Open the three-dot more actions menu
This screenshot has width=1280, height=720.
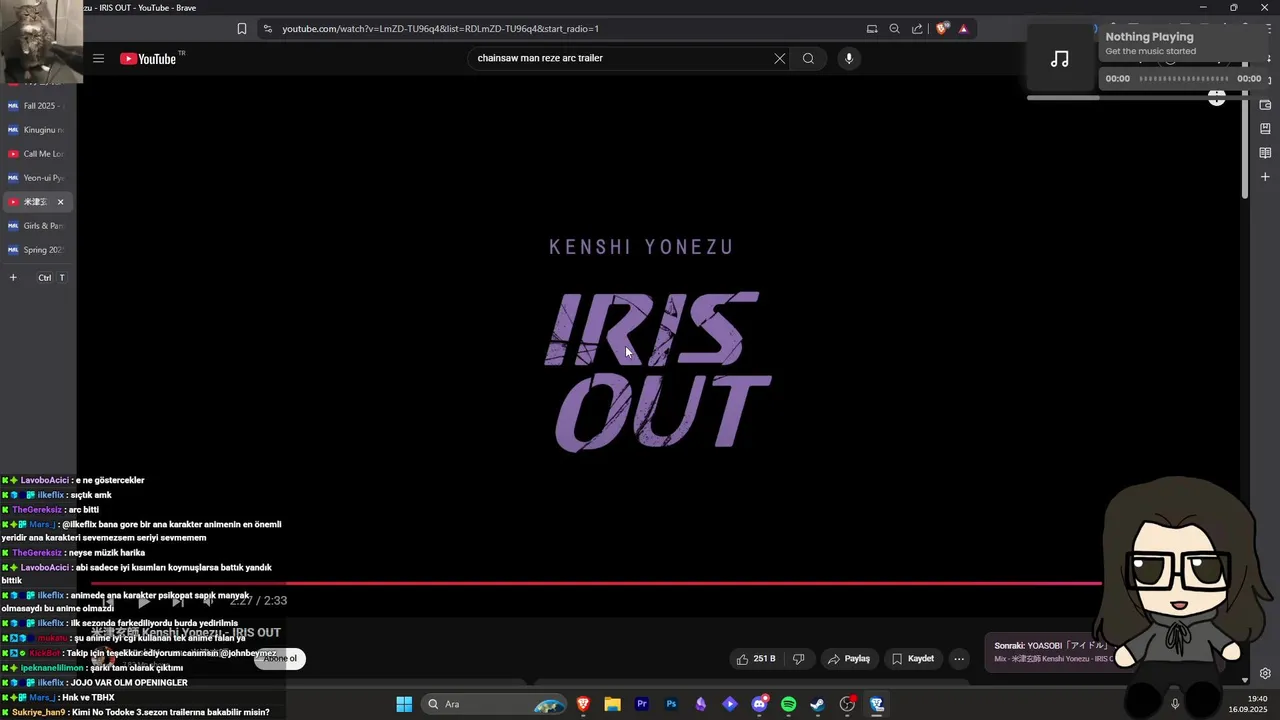coord(959,659)
